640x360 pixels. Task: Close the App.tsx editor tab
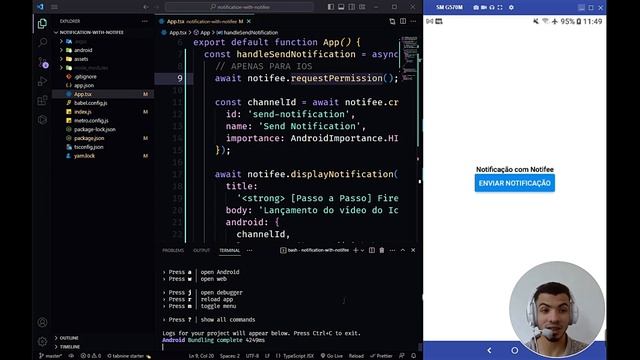pyautogui.click(x=249, y=21)
